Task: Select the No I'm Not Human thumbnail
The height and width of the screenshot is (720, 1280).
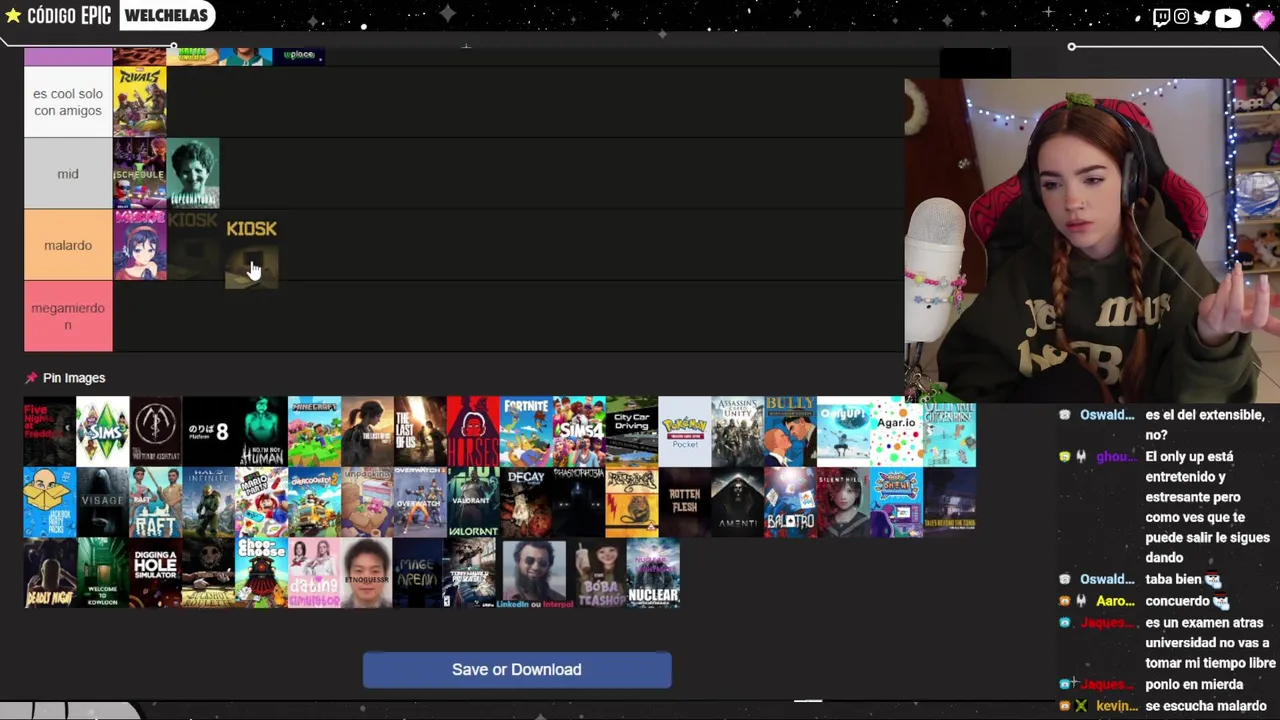Action: (261, 432)
